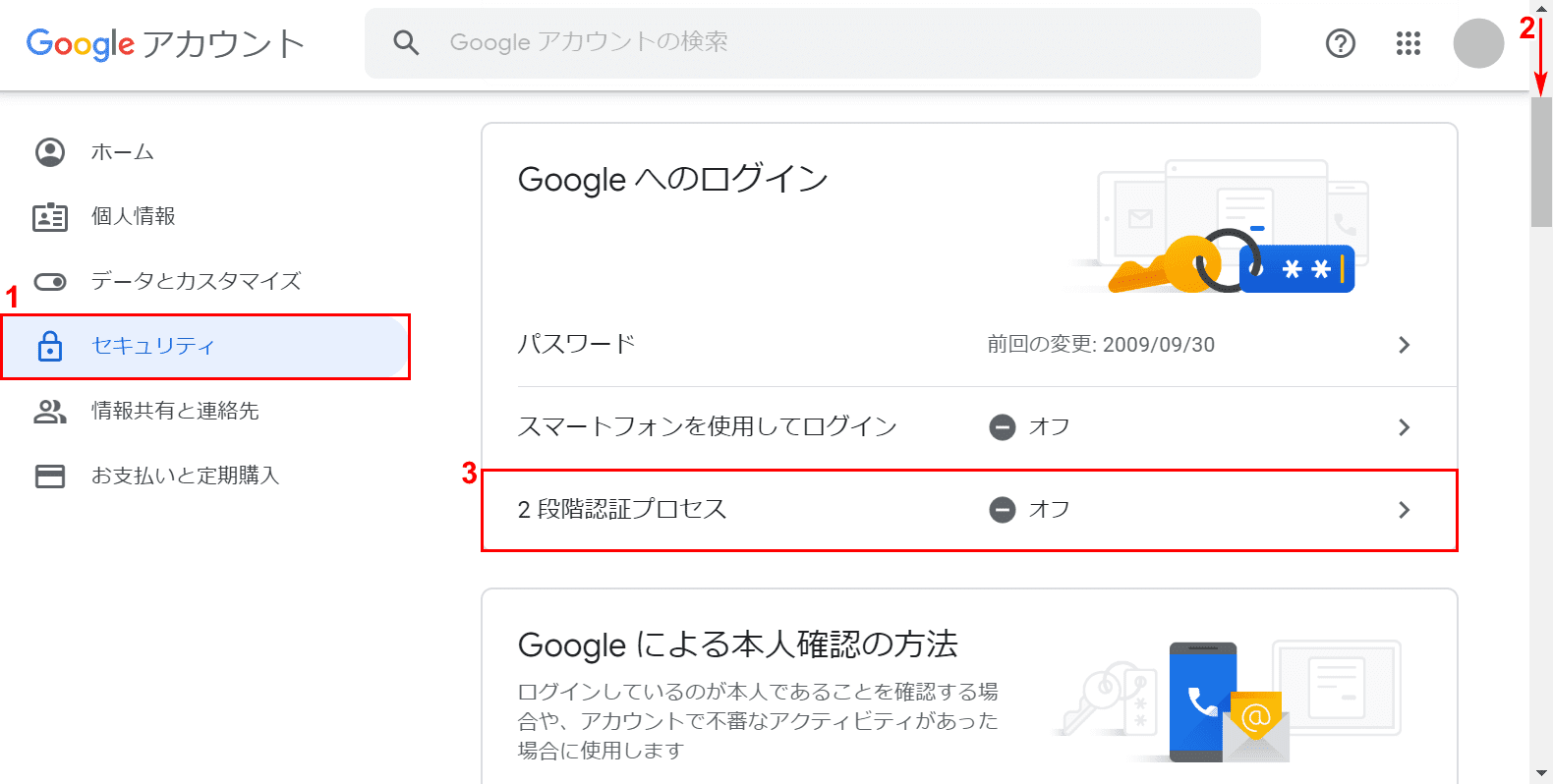
Task: Click Google による本人確認の方法 heading
Action: click(737, 644)
